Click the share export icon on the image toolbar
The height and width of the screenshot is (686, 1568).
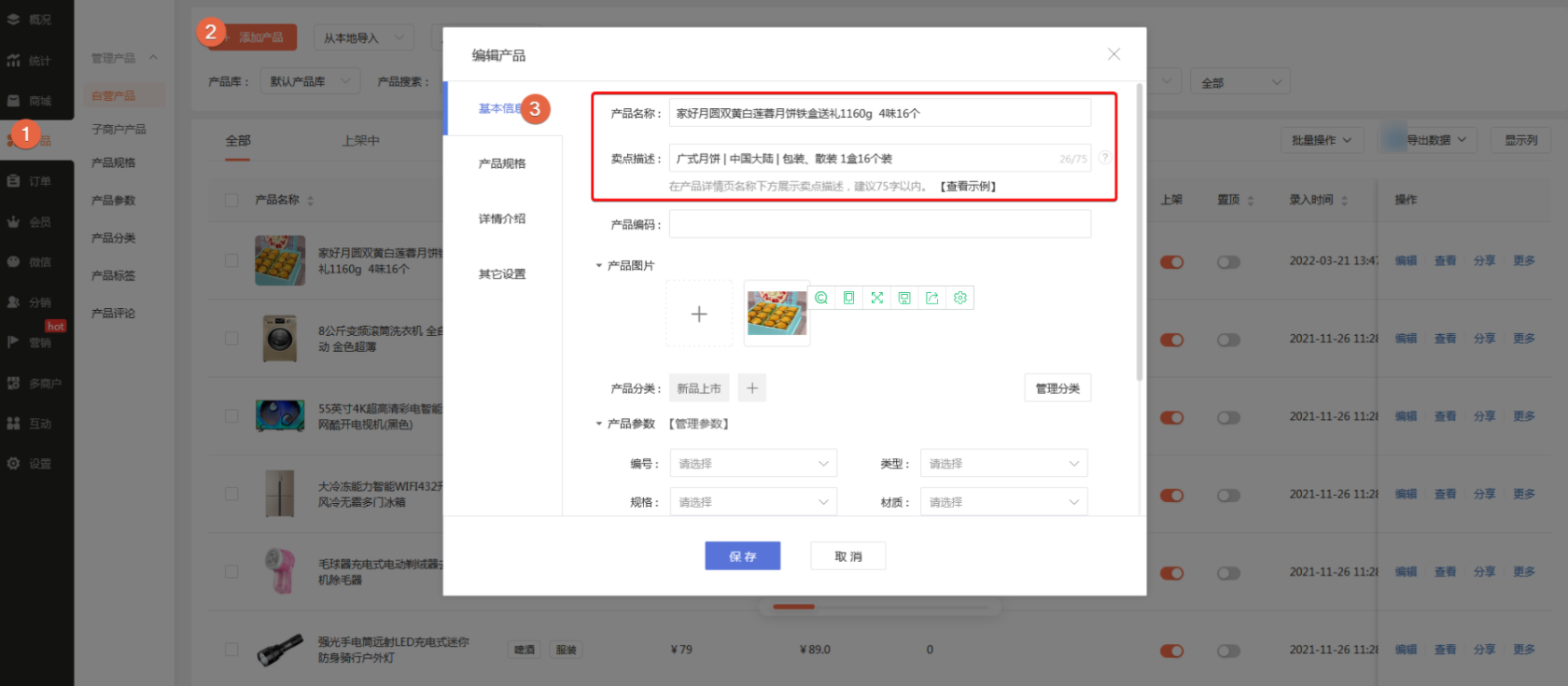pos(931,298)
